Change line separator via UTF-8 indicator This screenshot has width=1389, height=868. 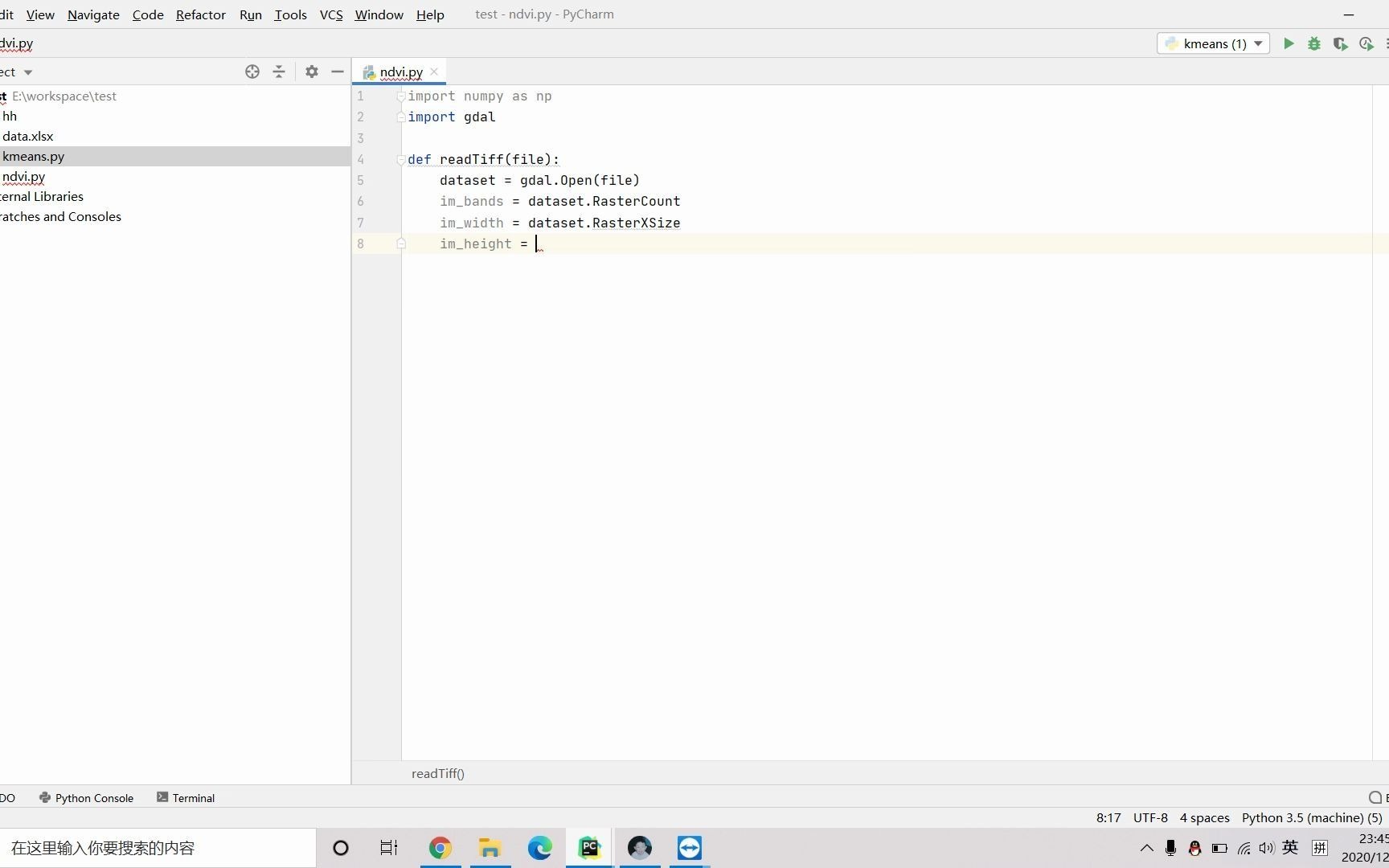(x=1149, y=817)
